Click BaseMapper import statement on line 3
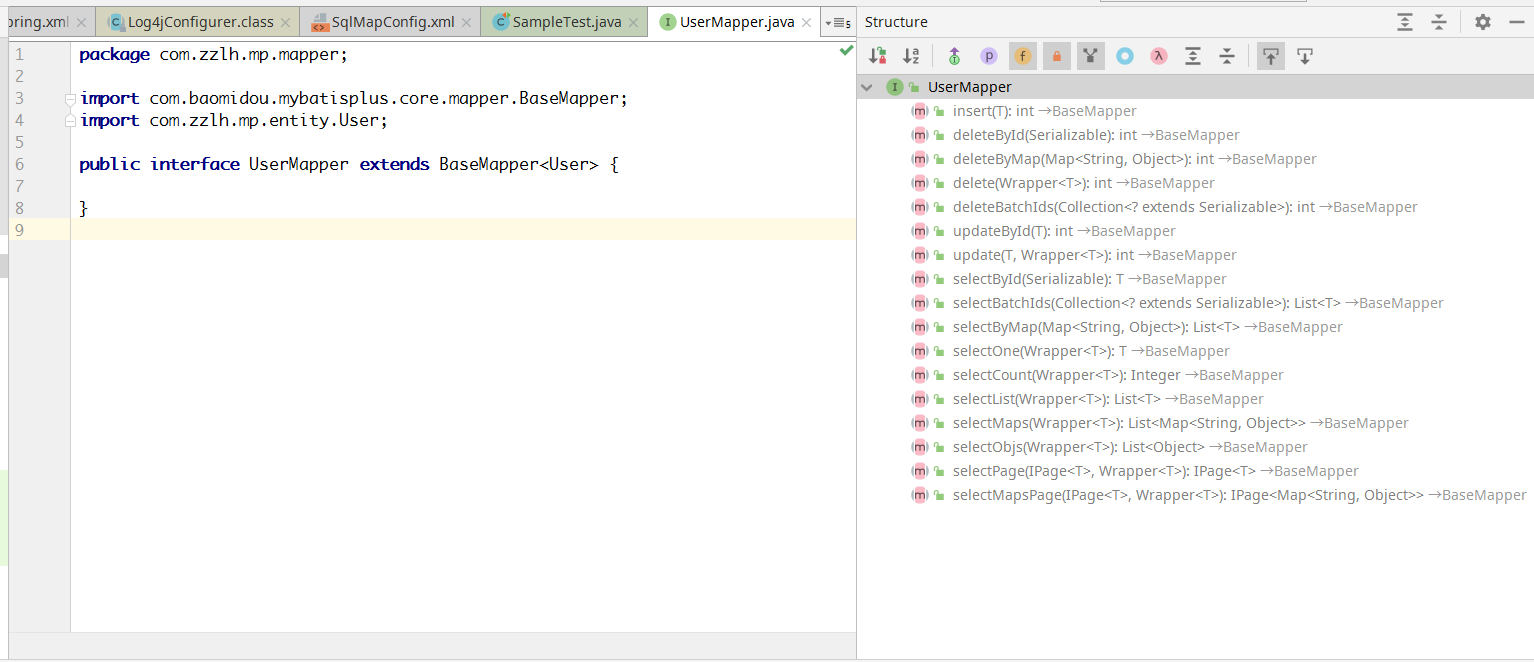This screenshot has height=662, width=1534. [x=354, y=99]
